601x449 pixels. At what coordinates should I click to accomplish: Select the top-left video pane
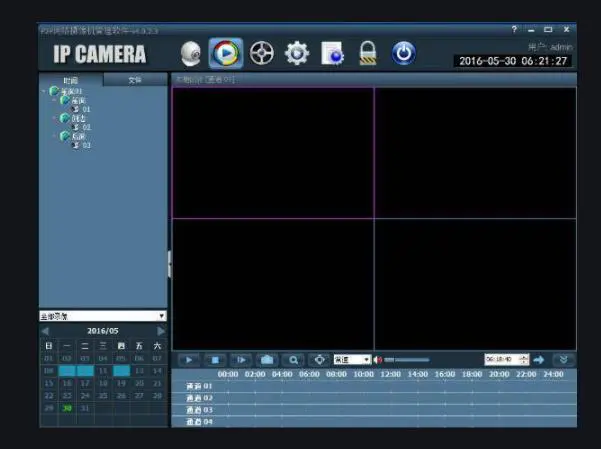tap(273, 153)
